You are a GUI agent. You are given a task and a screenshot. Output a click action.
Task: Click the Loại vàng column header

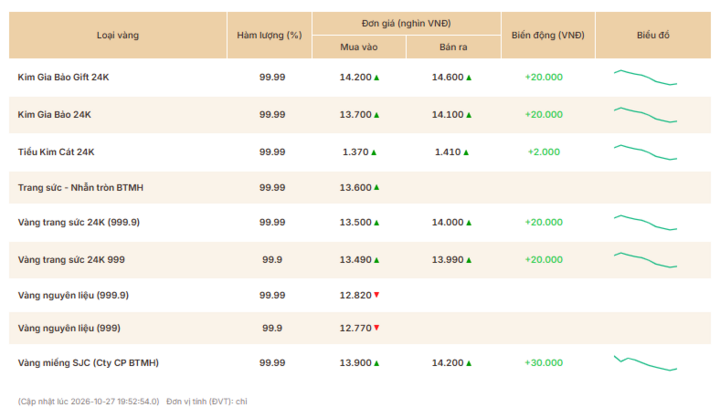118,35
